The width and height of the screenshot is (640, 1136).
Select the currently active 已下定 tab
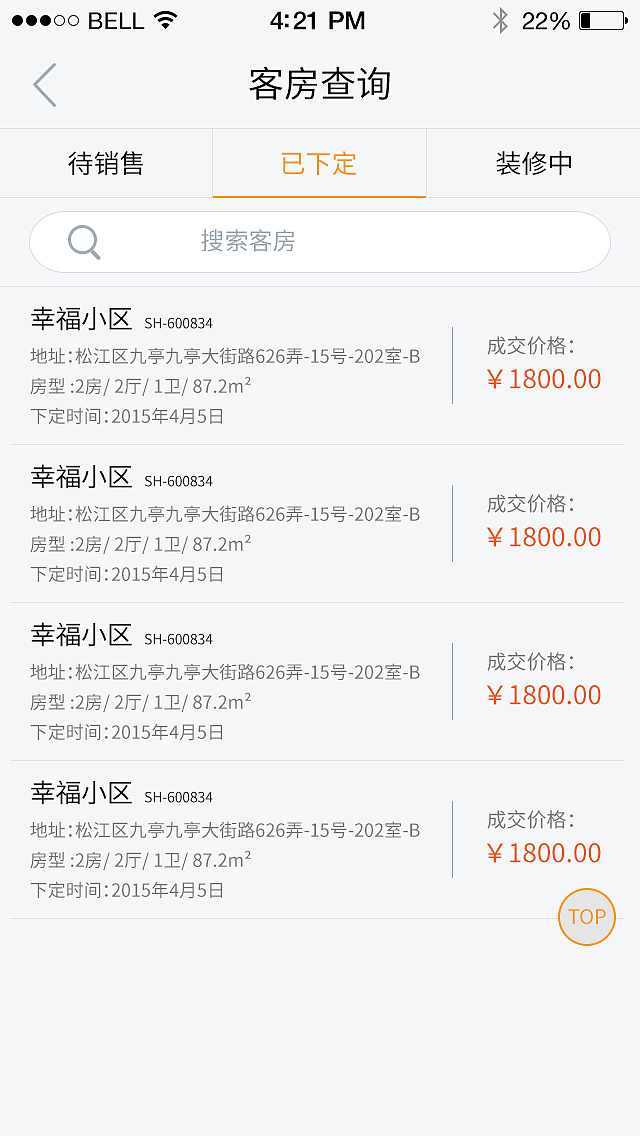[x=319, y=163]
